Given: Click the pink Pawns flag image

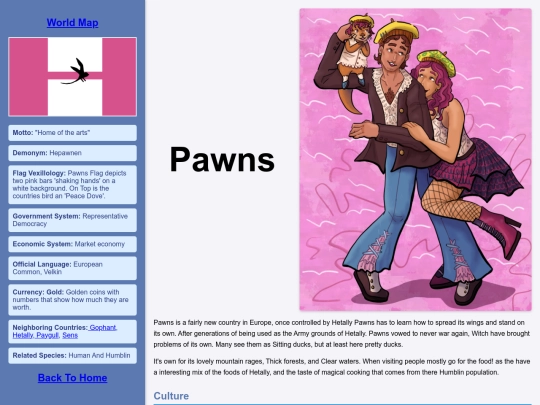Looking at the screenshot, I should pyautogui.click(x=72, y=76).
